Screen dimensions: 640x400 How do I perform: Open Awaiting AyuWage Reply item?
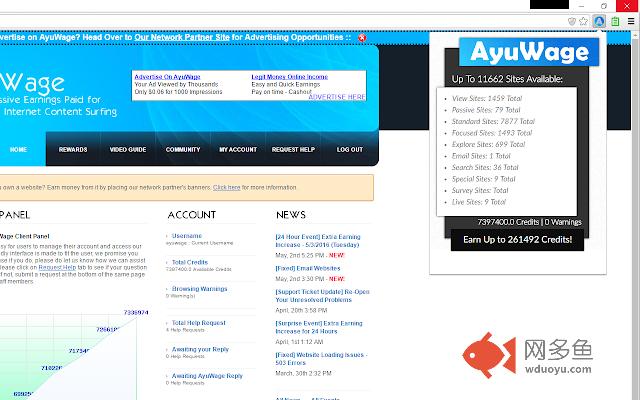coord(207,376)
